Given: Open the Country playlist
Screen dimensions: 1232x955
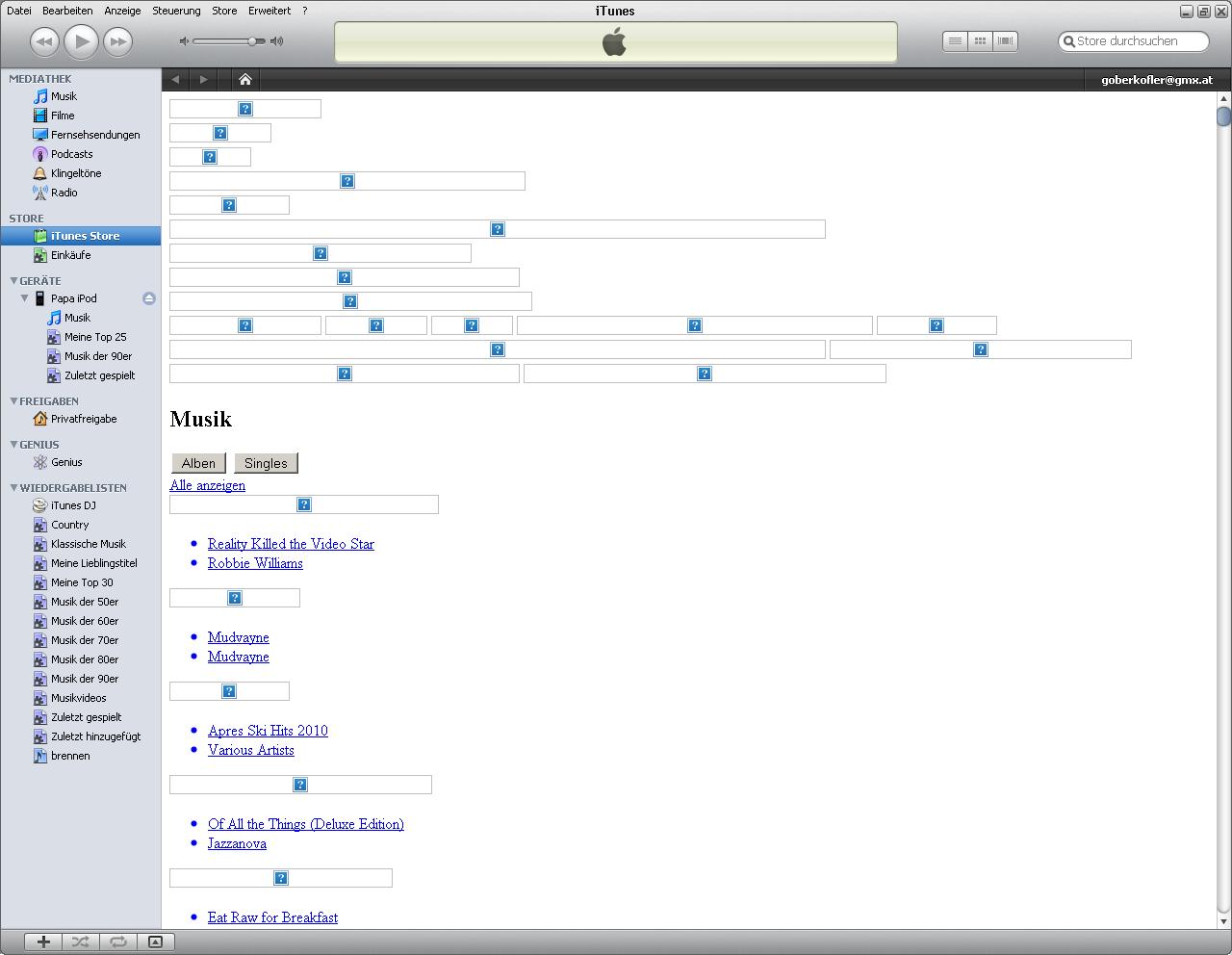Looking at the screenshot, I should click(69, 525).
